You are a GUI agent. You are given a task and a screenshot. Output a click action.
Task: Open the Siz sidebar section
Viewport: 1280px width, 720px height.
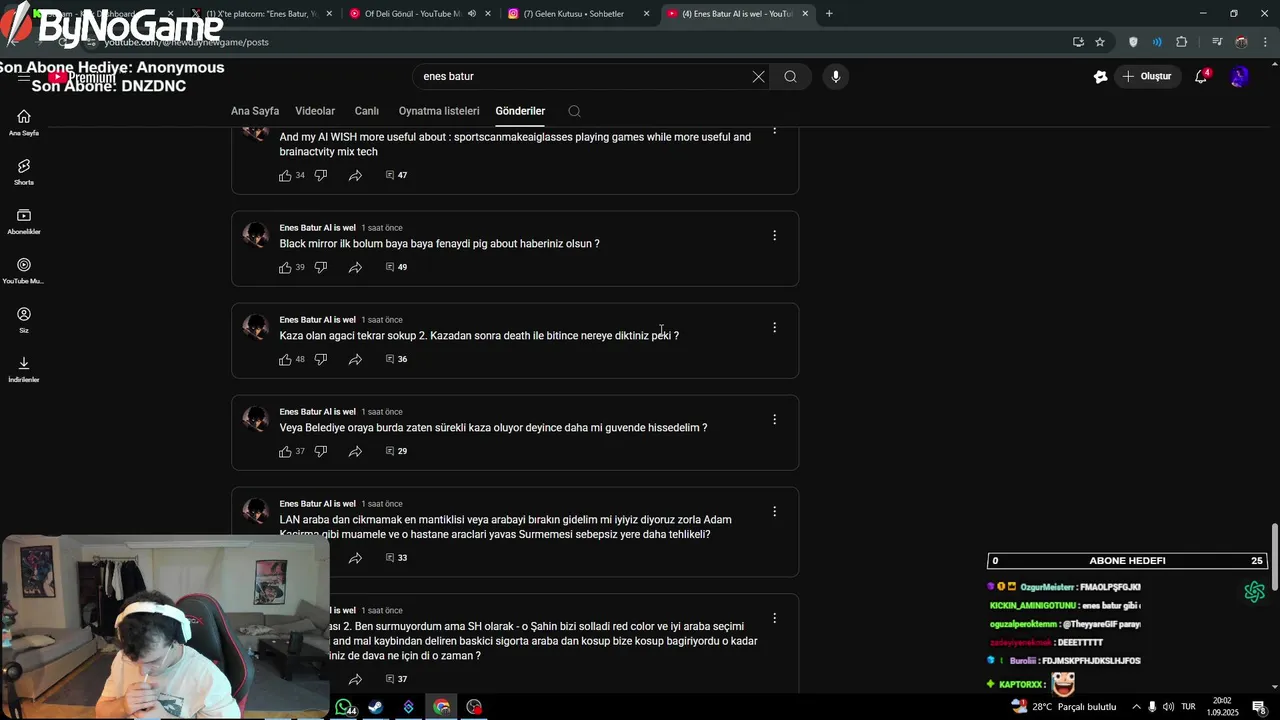tap(24, 320)
